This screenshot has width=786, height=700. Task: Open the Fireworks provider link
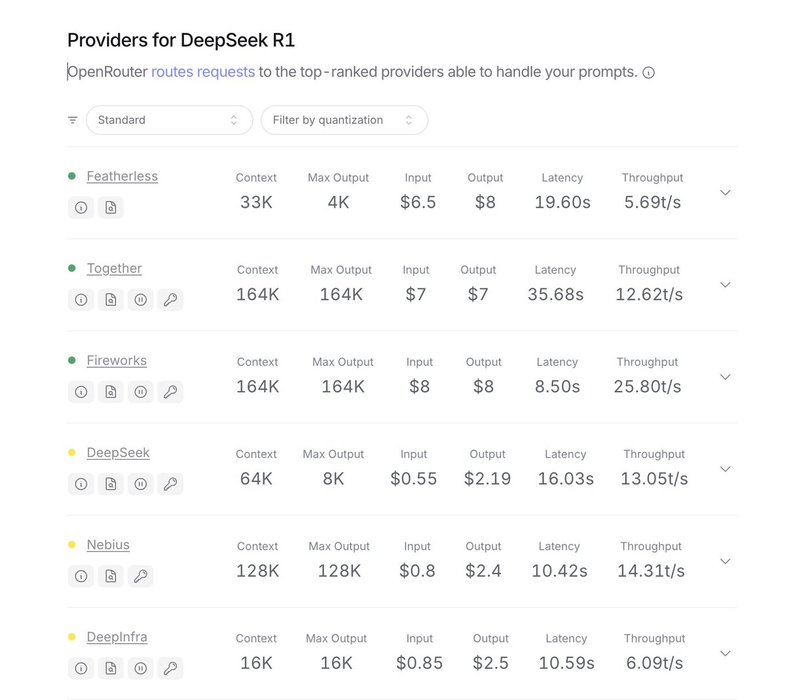pos(117,361)
